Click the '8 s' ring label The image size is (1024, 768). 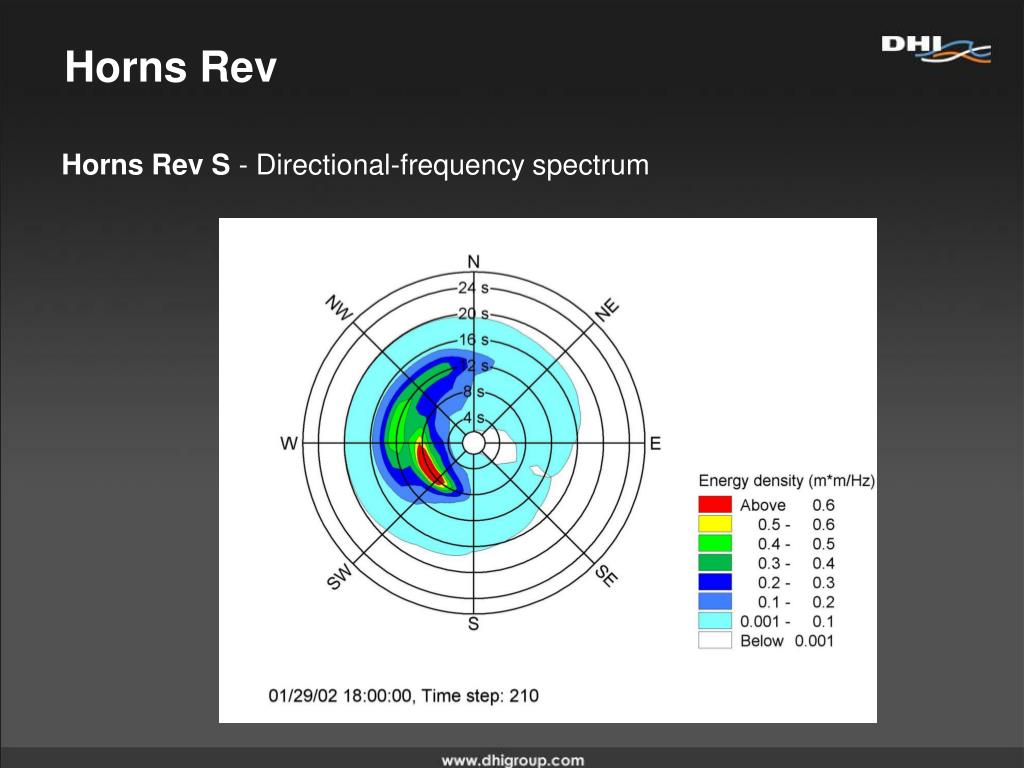click(474, 392)
